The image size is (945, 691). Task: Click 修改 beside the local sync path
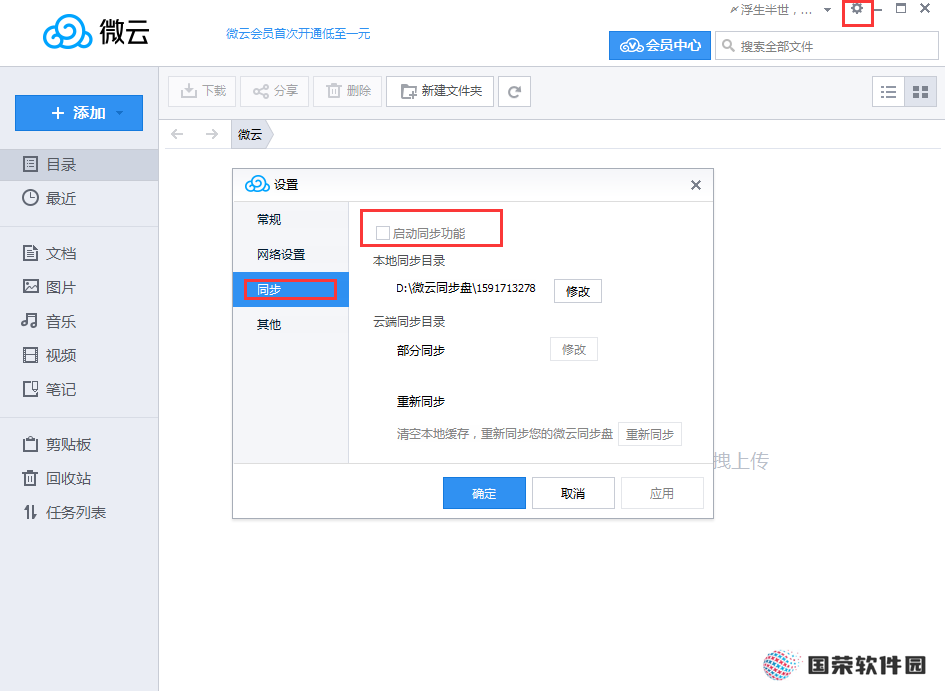[577, 292]
